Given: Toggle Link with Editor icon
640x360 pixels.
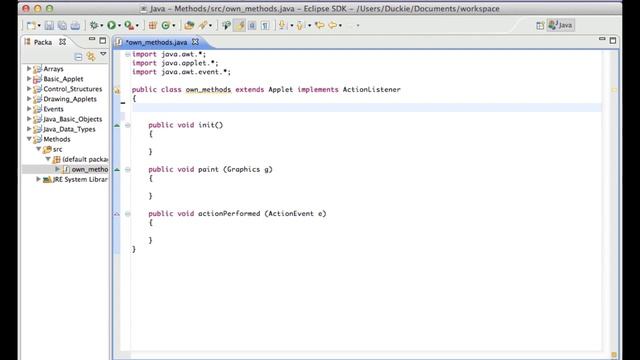Looking at the screenshot, I should [x=91, y=56].
